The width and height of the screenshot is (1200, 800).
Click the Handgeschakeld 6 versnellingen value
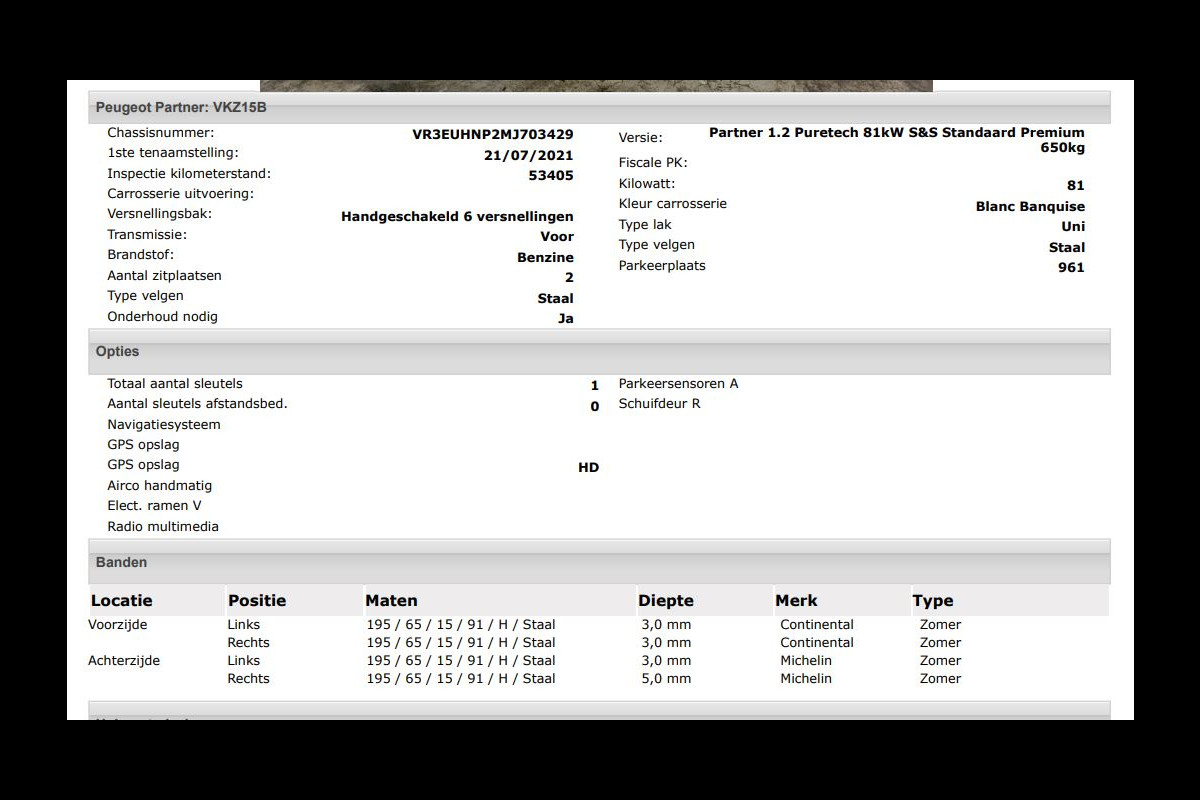[457, 216]
